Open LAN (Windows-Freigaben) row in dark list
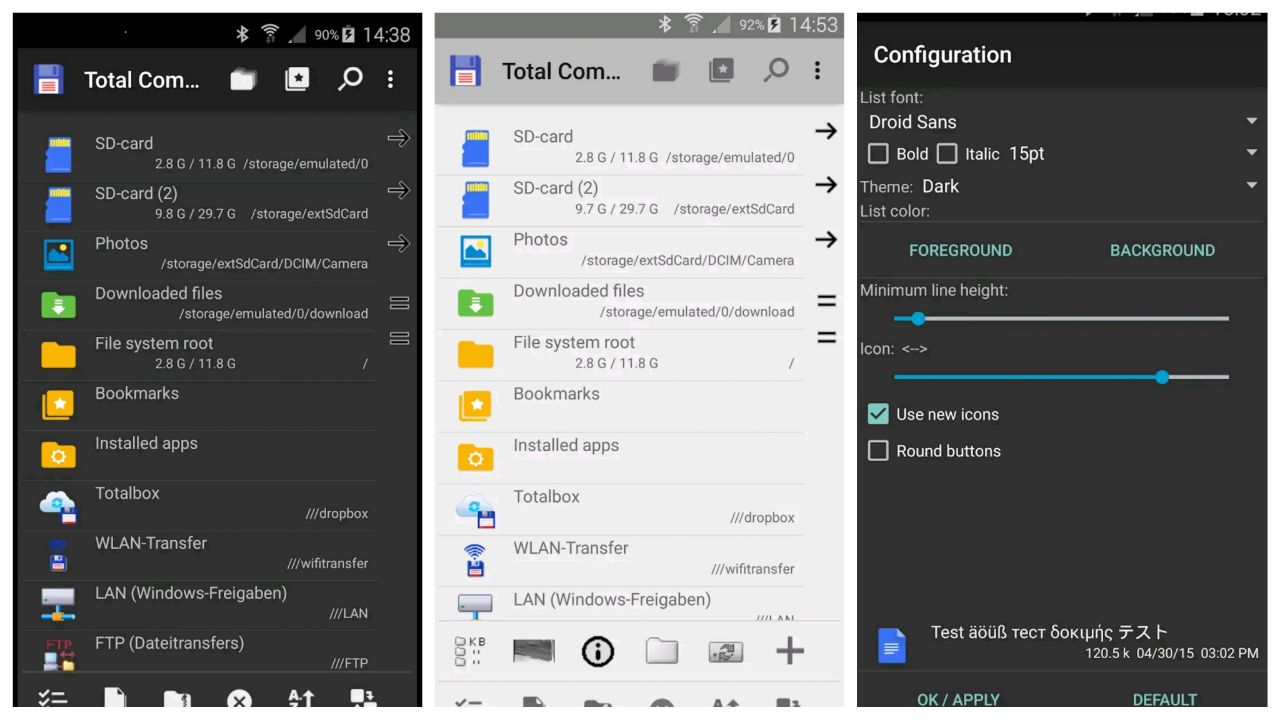The width and height of the screenshot is (1280, 719). (199, 605)
